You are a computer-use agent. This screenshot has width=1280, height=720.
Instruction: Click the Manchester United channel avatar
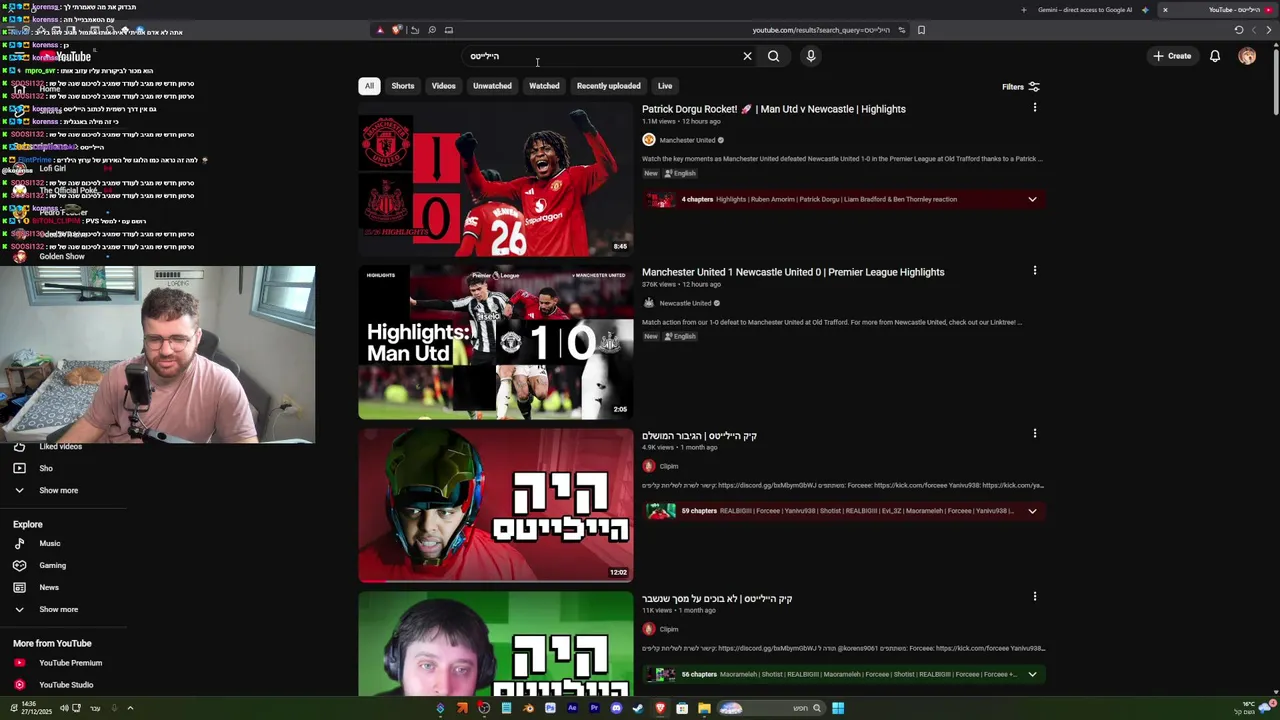pos(649,140)
